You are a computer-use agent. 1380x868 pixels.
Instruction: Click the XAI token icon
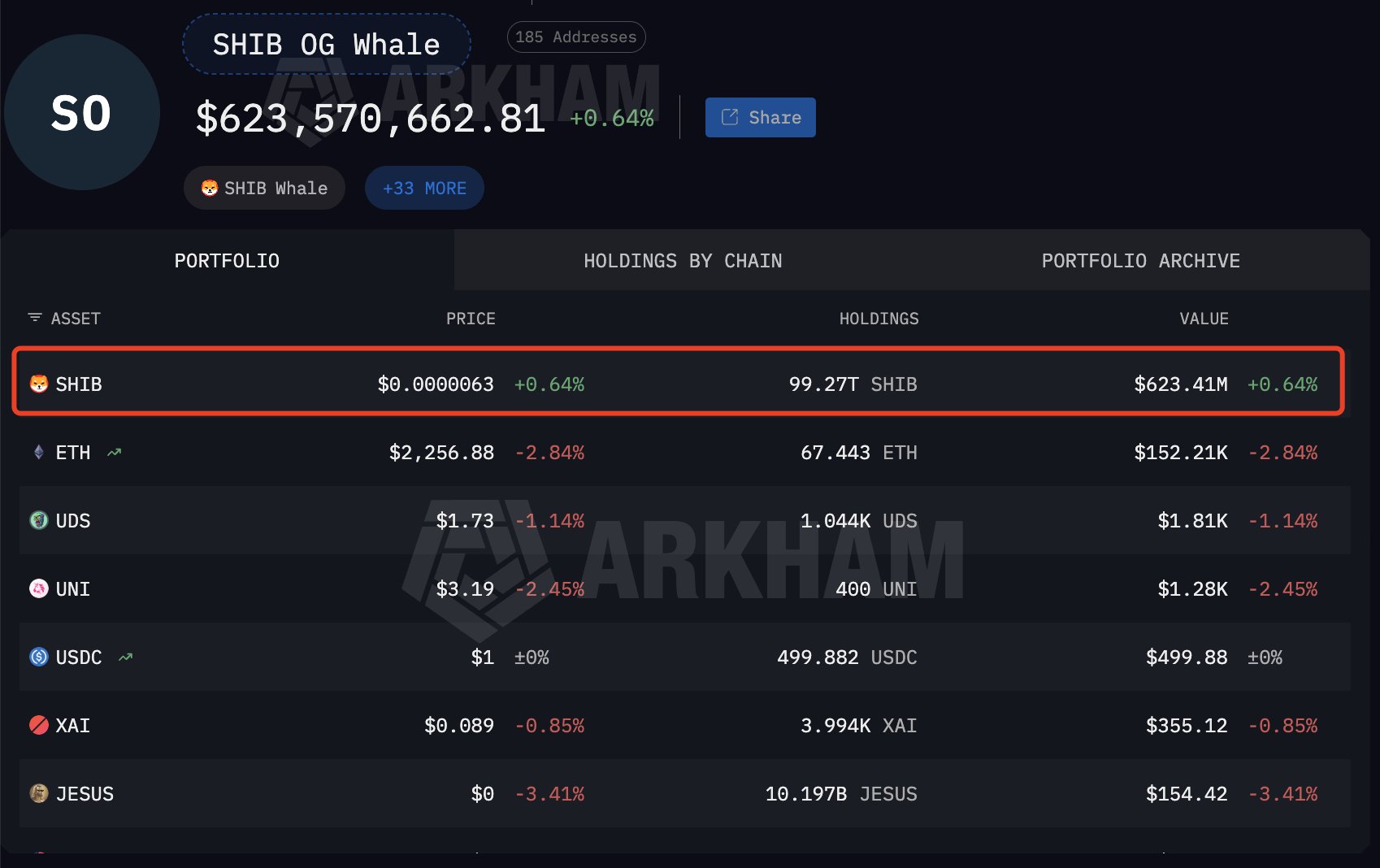pos(38,725)
